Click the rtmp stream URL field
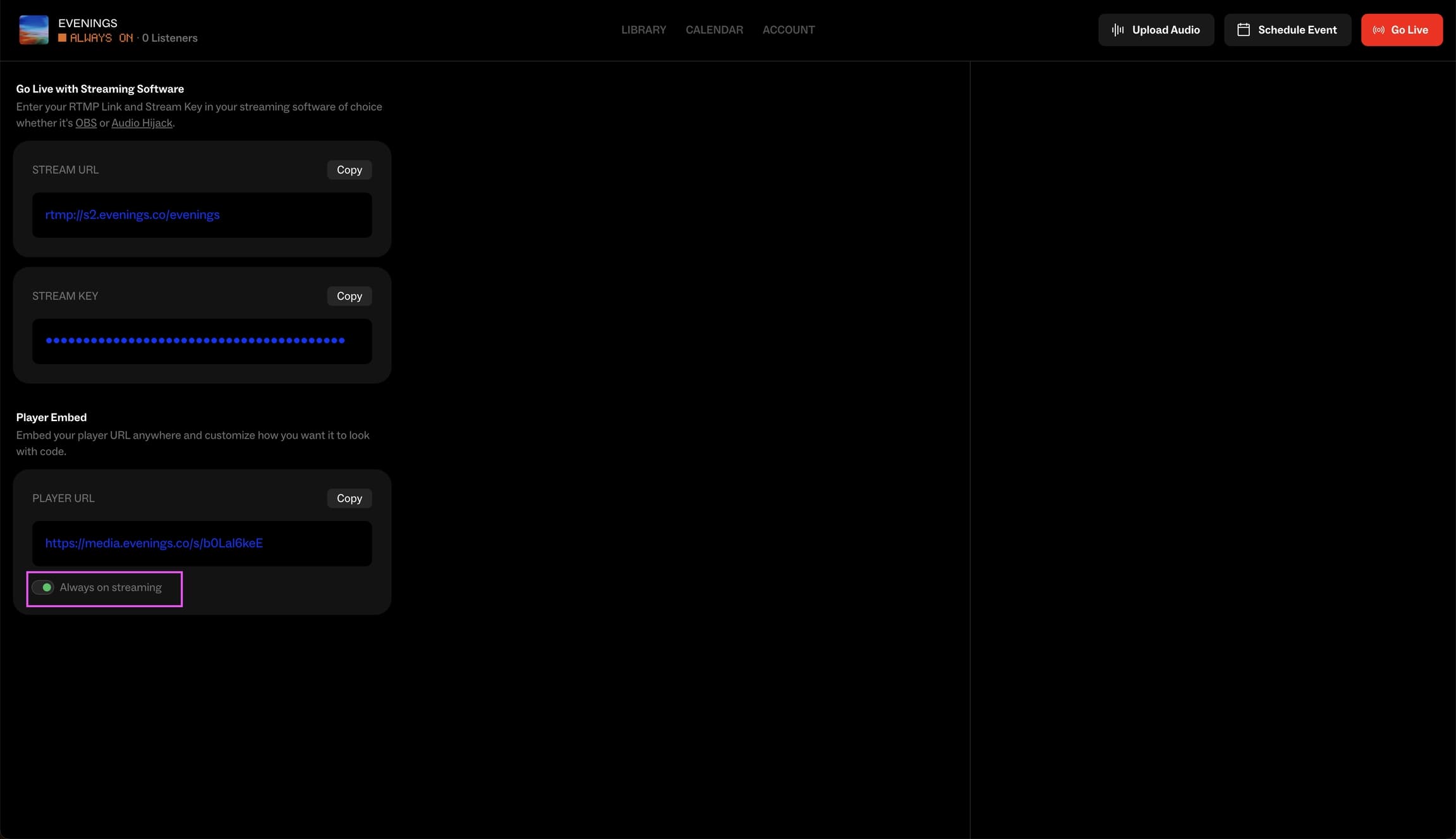Viewport: 1456px width, 839px height. [202, 215]
